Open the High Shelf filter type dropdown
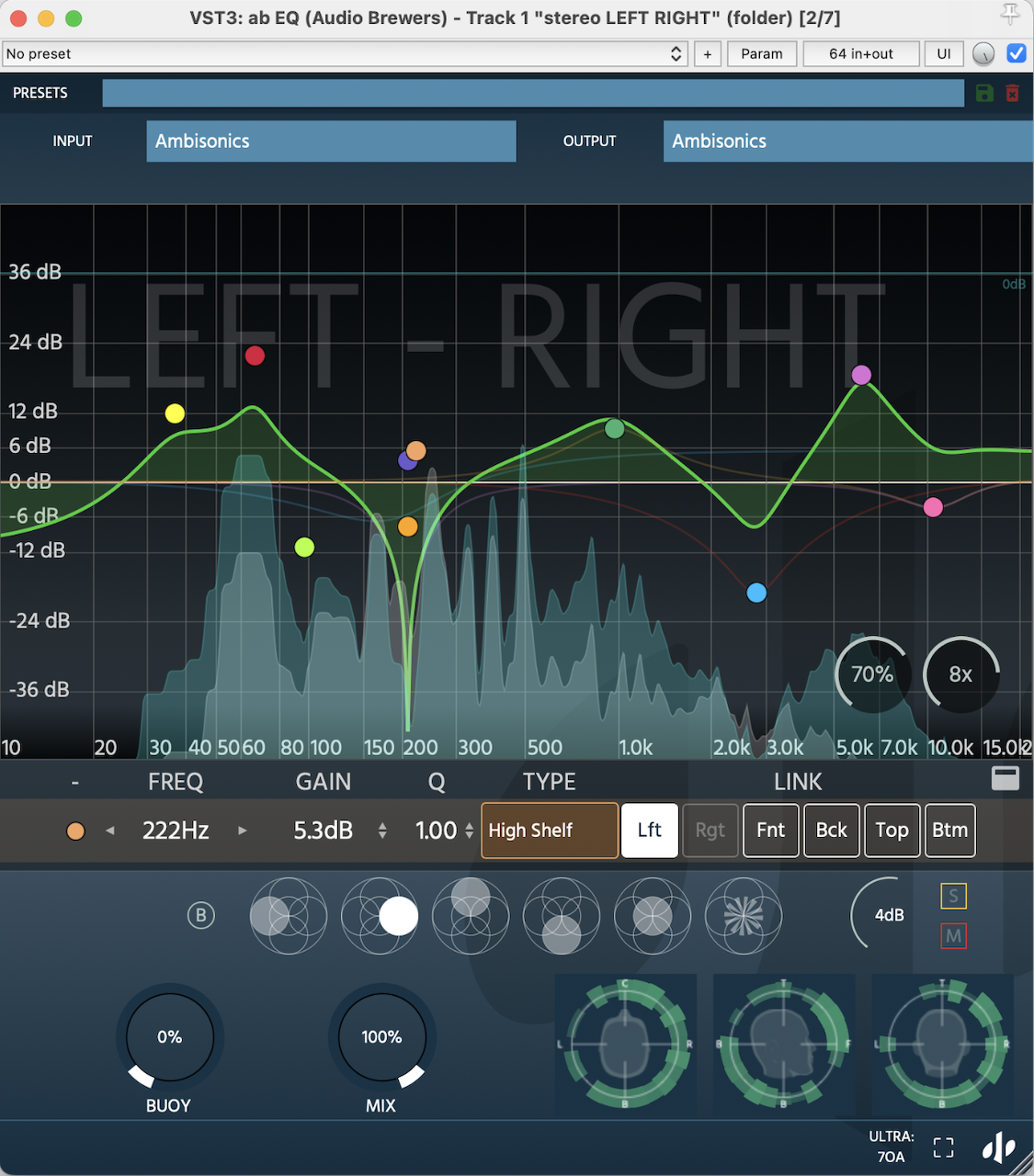 550,831
